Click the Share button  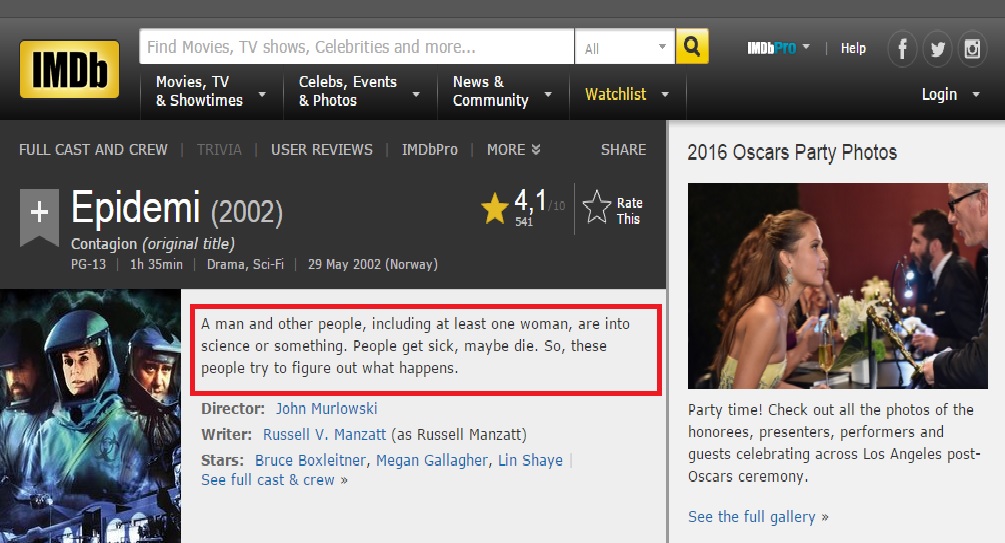coord(623,150)
